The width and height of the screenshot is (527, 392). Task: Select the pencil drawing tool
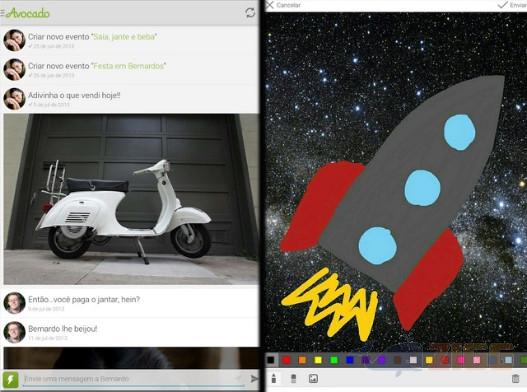274,378
